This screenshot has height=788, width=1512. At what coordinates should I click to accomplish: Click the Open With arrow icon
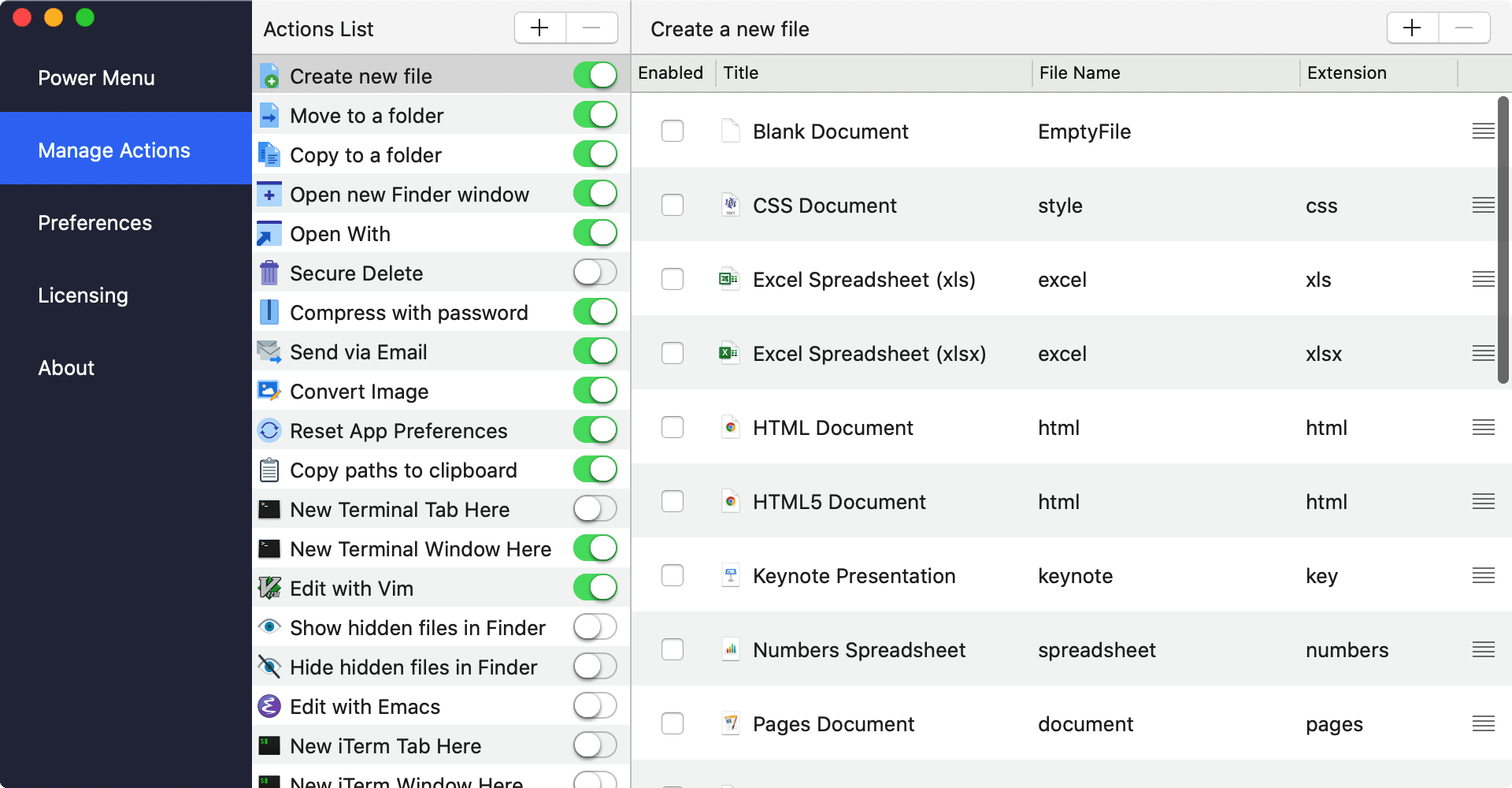269,233
